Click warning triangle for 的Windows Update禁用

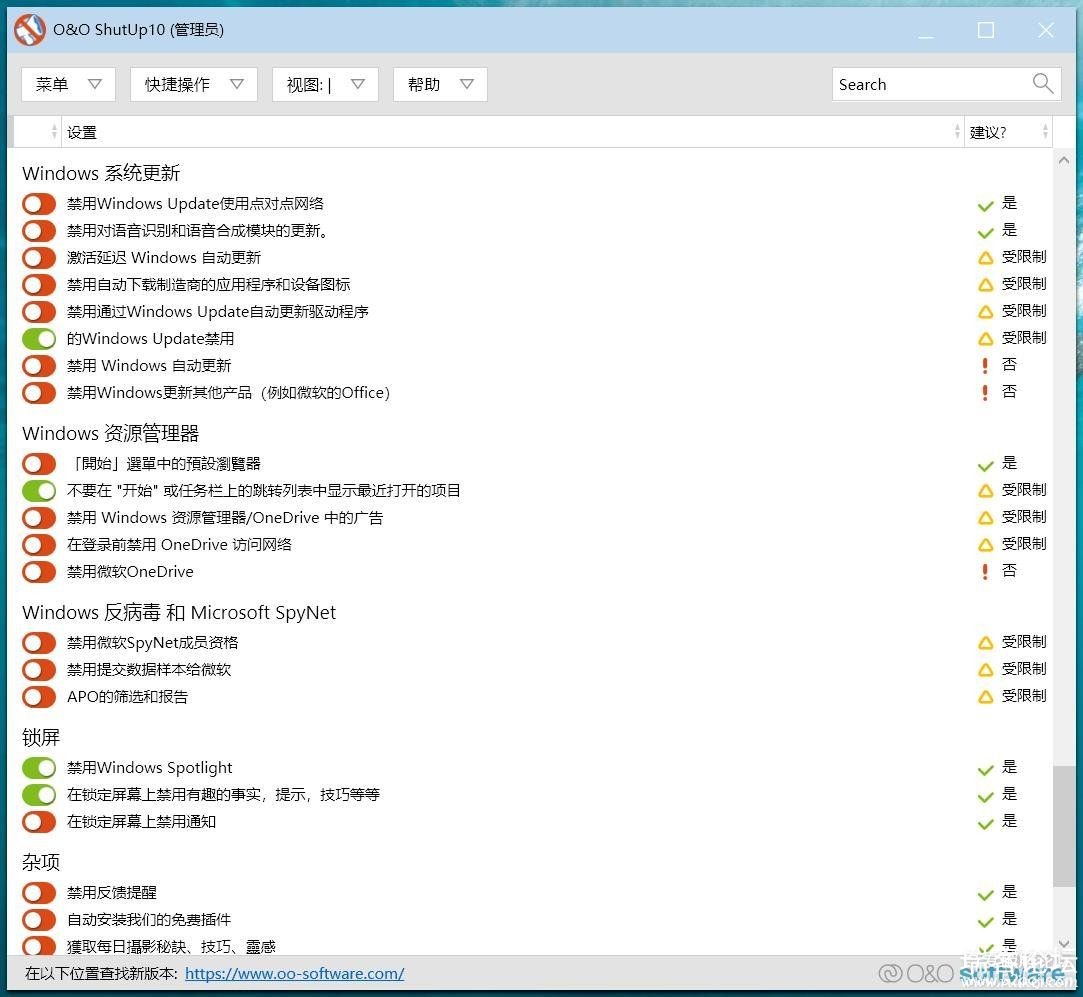point(986,339)
